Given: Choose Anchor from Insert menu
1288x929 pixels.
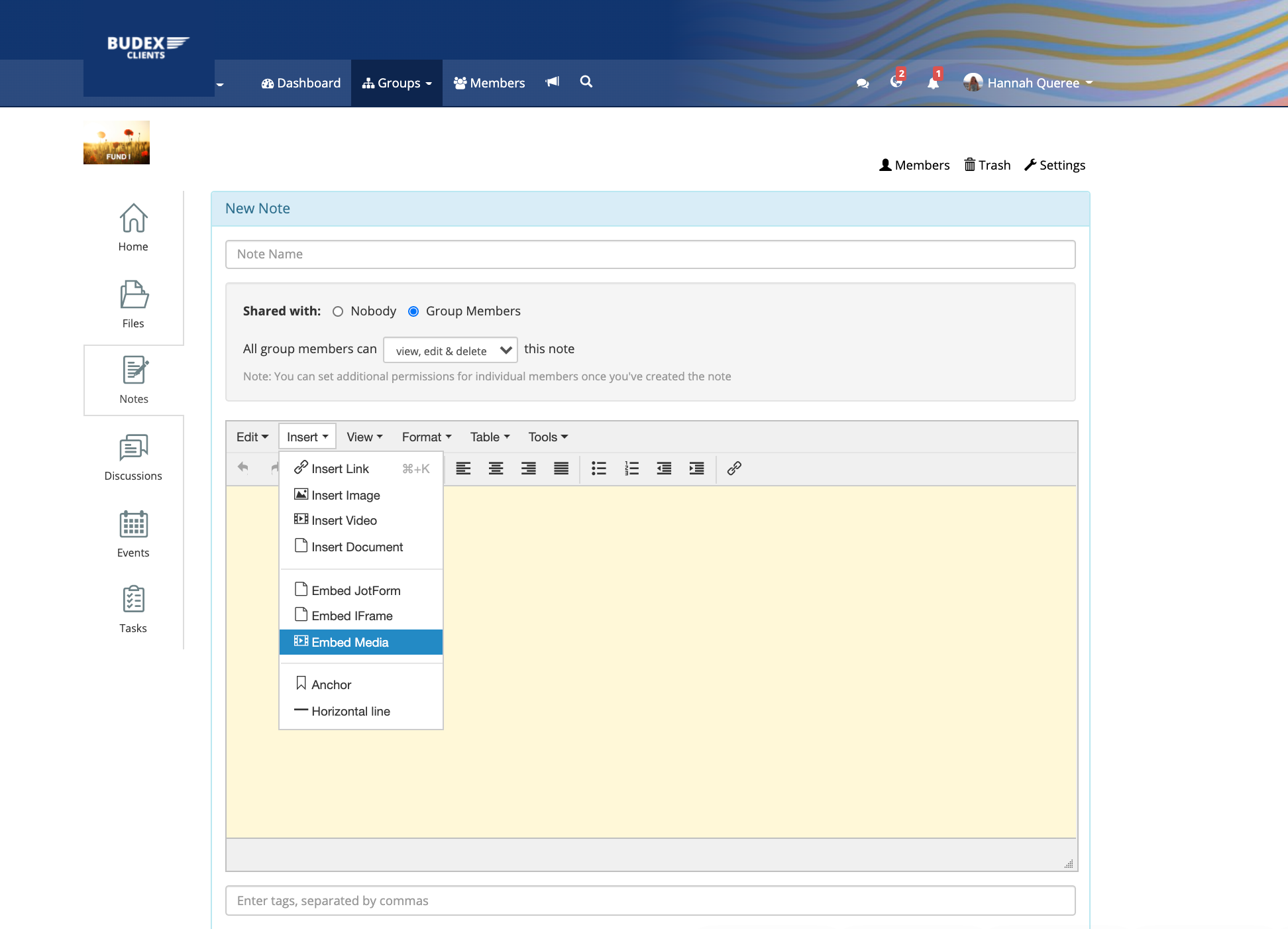Looking at the screenshot, I should coord(361,684).
